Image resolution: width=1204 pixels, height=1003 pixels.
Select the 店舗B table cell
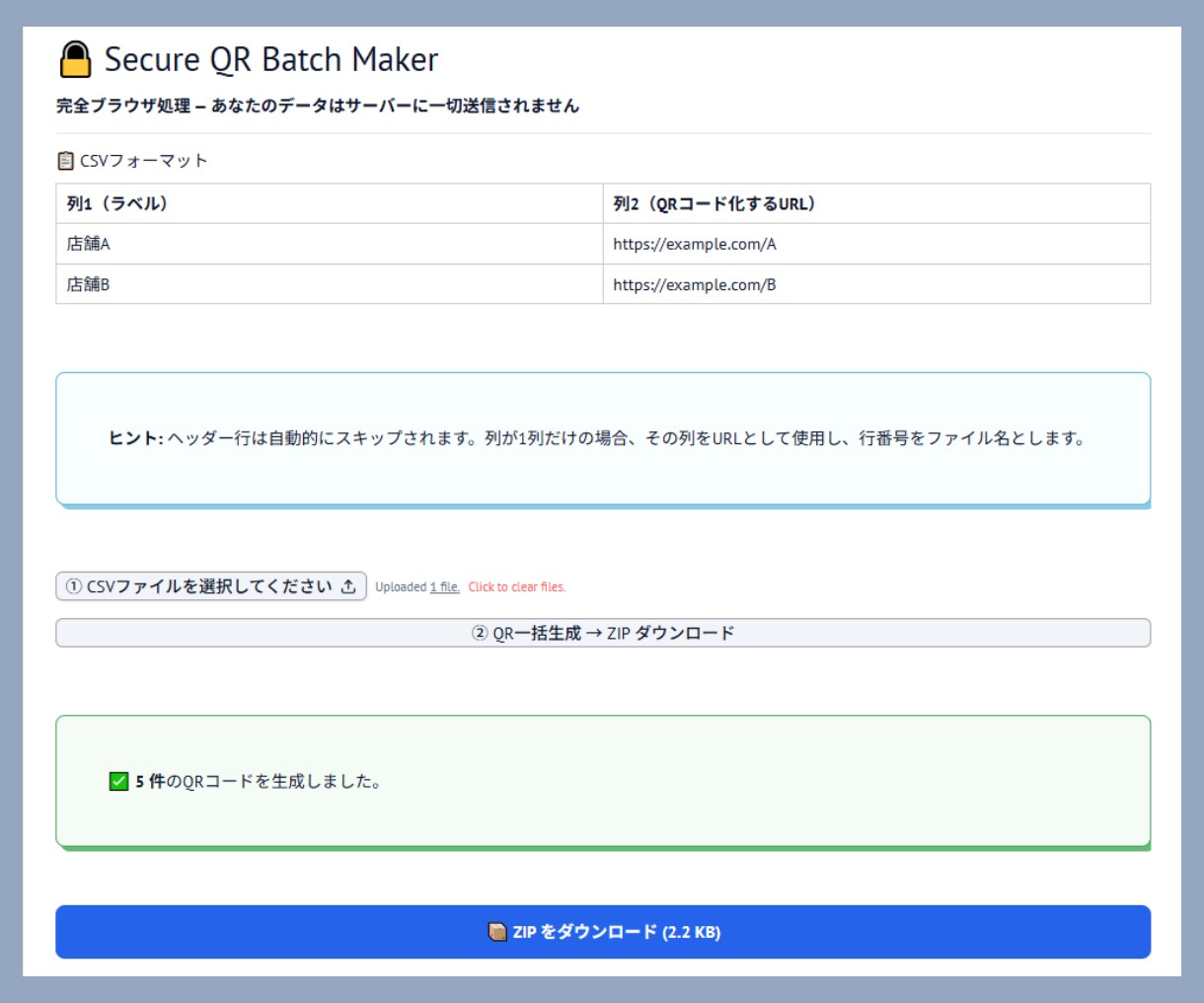(330, 284)
